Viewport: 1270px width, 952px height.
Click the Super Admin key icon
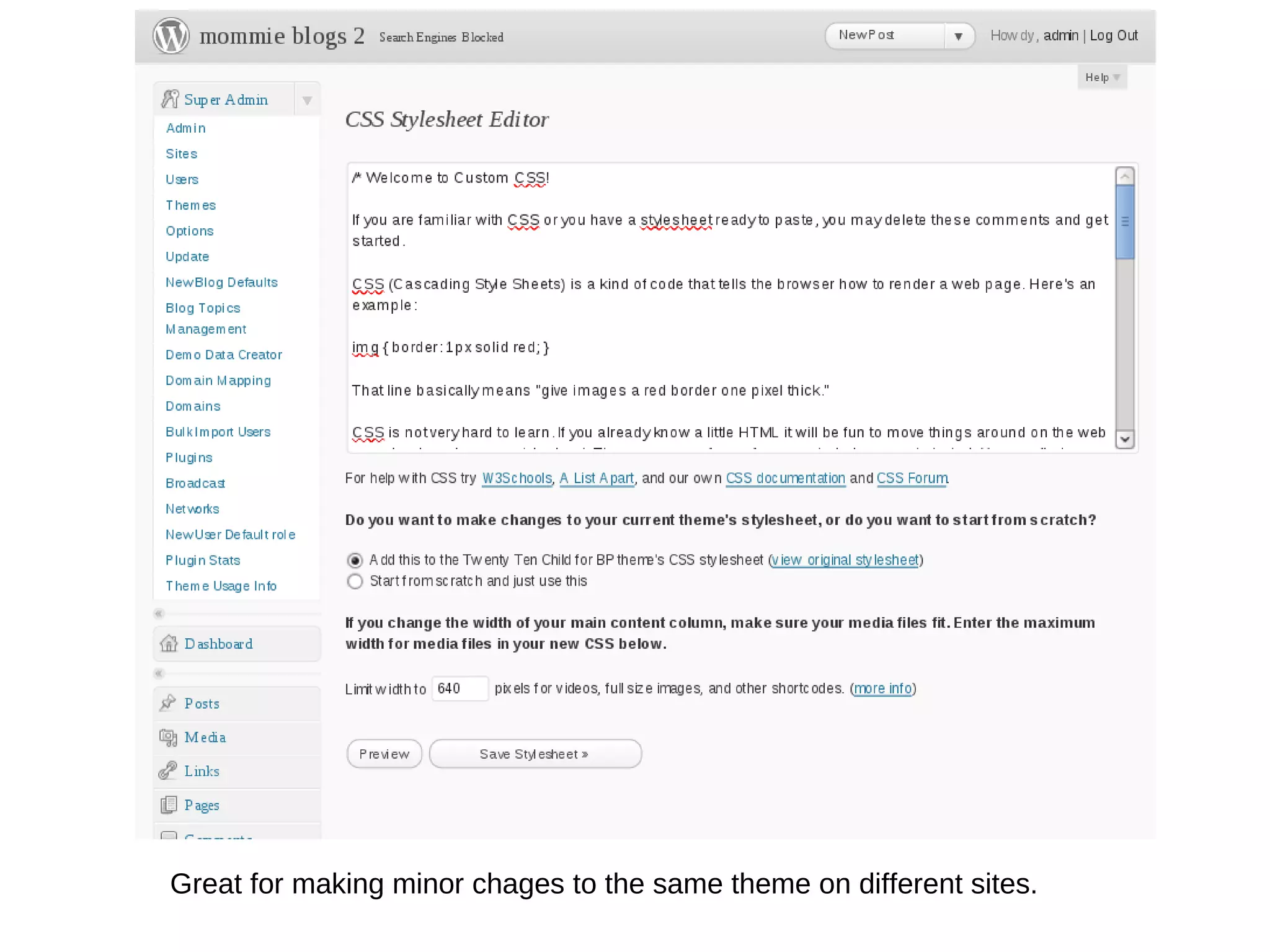tap(169, 99)
